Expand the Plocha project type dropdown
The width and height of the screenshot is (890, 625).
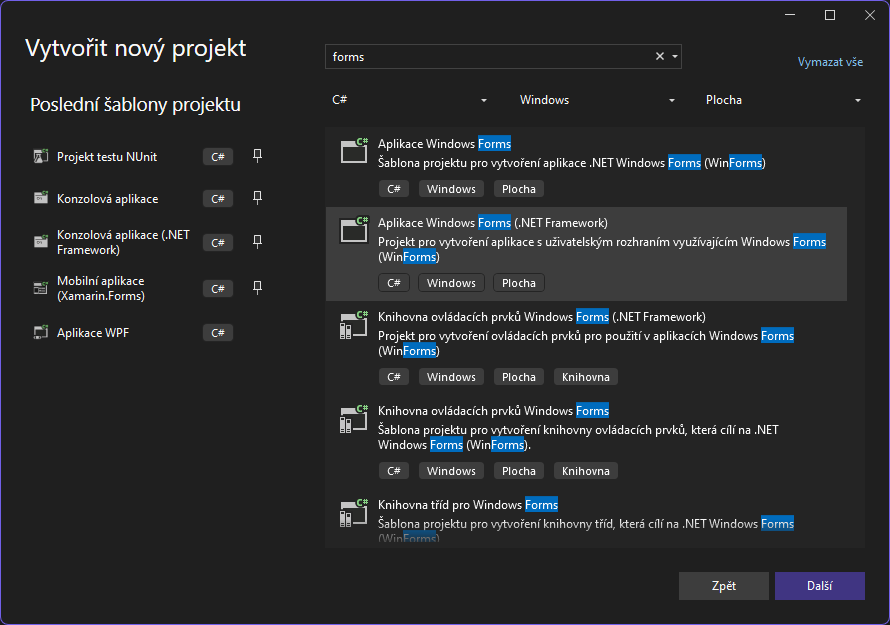pyautogui.click(x=784, y=100)
